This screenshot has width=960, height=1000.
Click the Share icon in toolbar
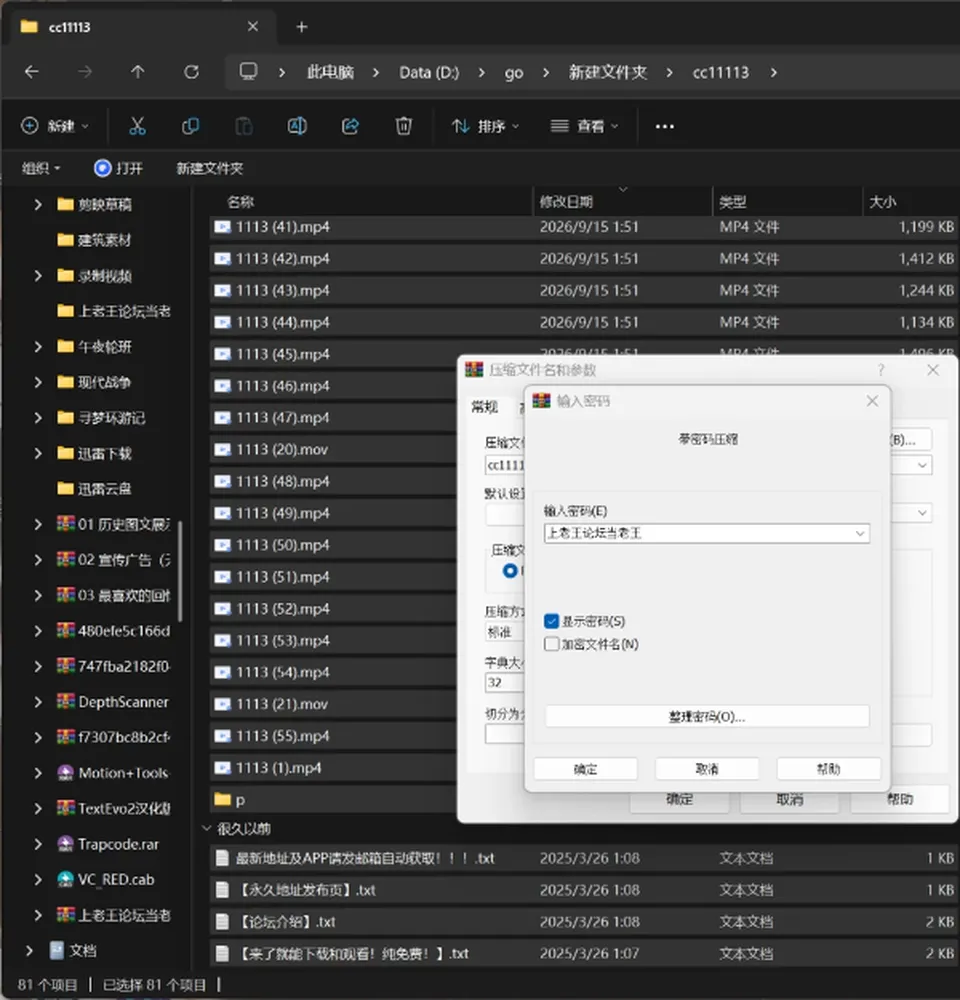click(x=350, y=126)
